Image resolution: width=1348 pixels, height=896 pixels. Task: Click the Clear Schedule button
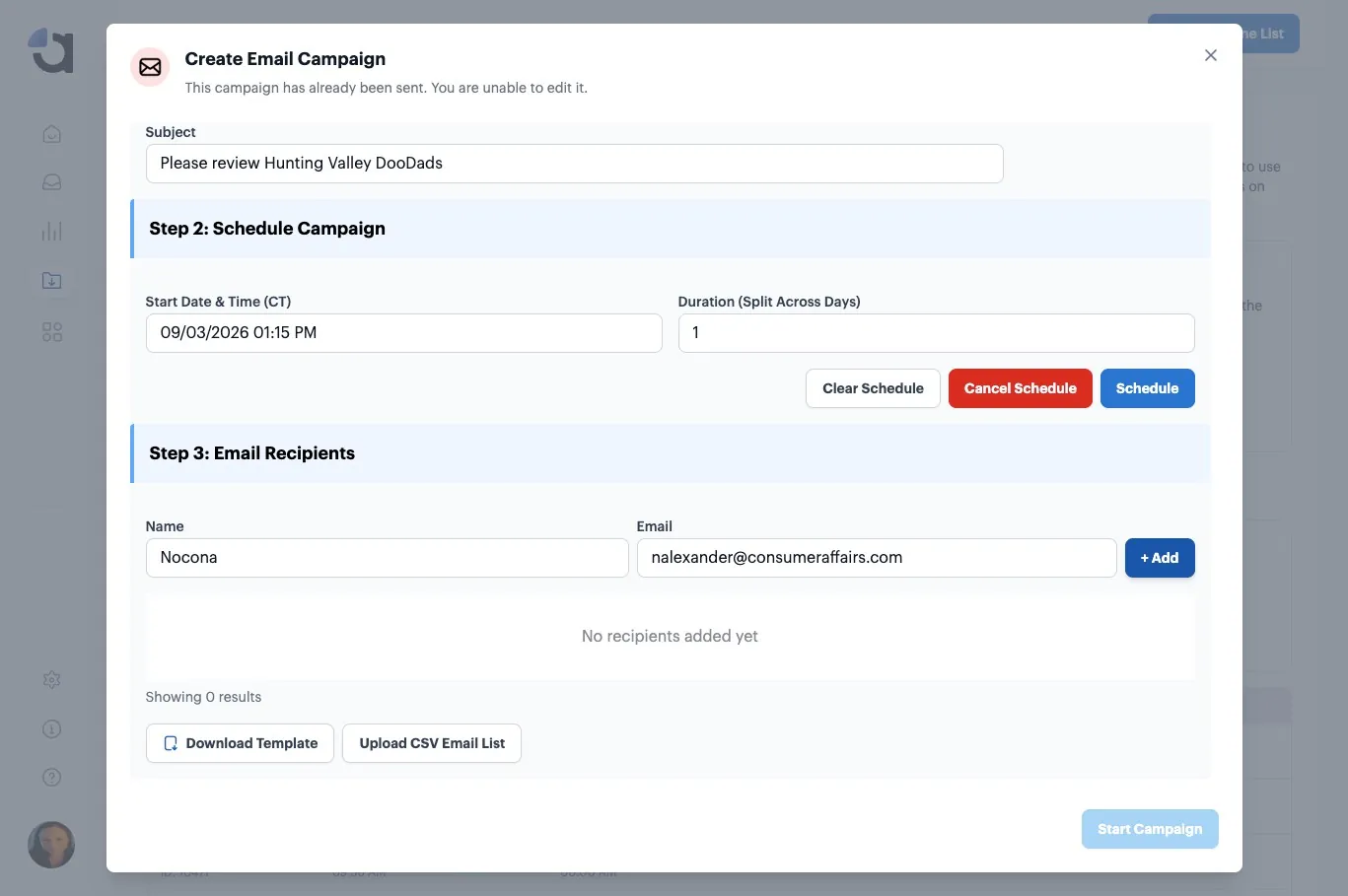pyautogui.click(x=873, y=388)
